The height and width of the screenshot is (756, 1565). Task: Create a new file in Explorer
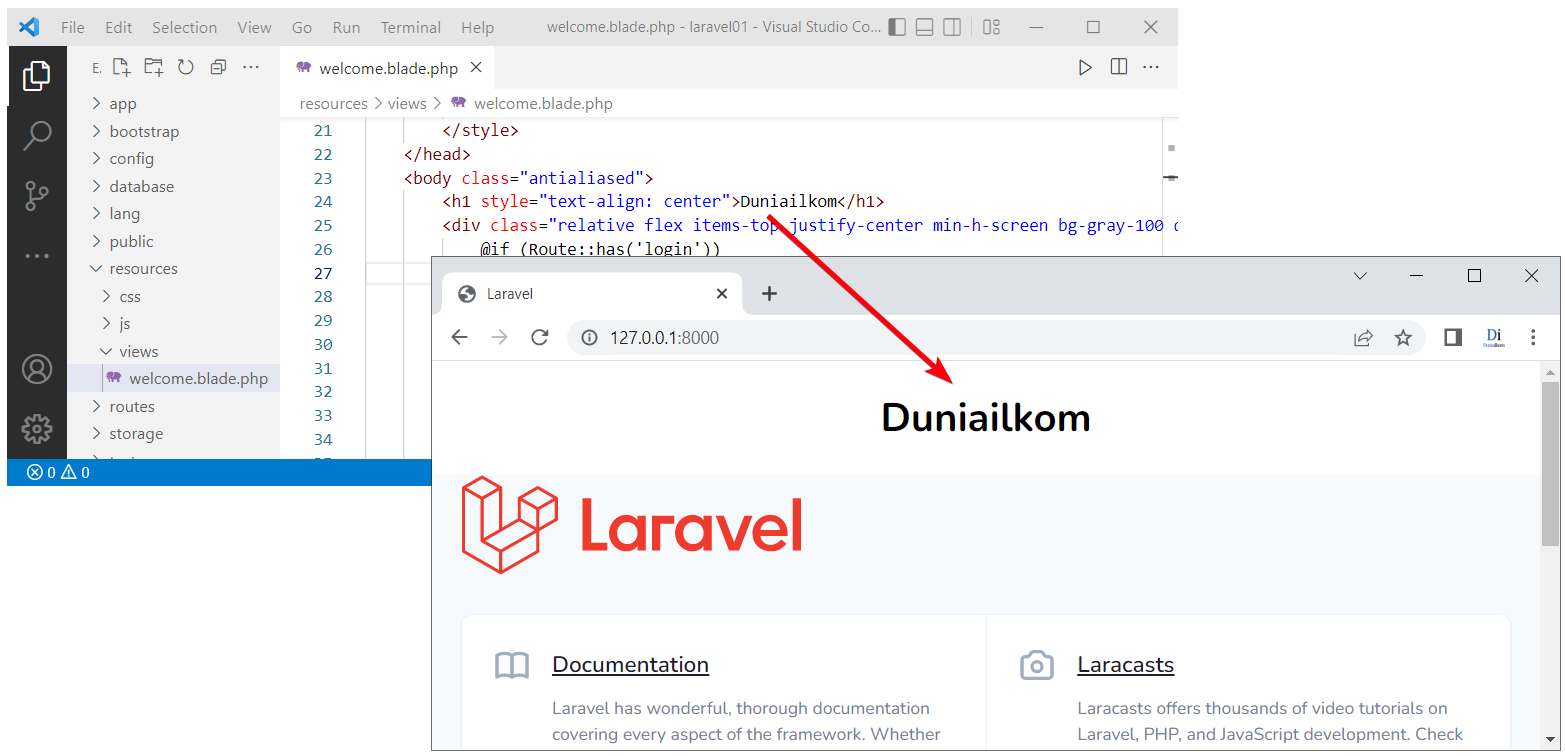[x=121, y=67]
